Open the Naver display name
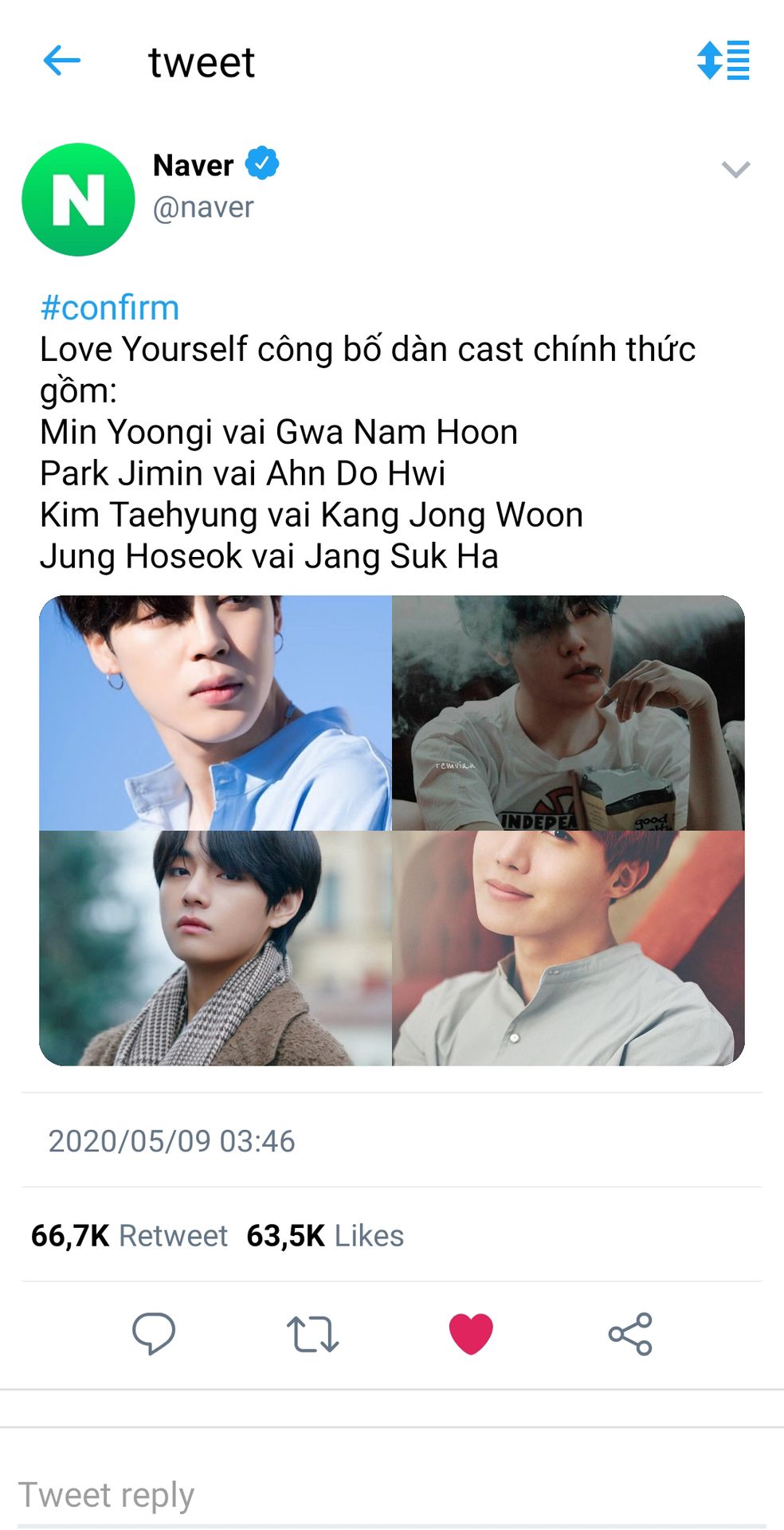This screenshot has width=784, height=1530. coord(193,165)
